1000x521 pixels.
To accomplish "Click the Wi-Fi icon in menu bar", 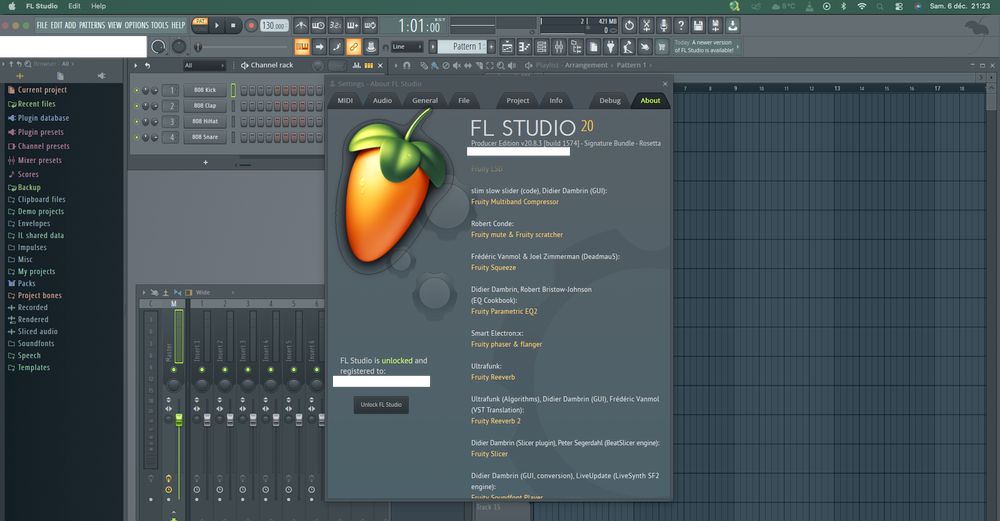I will click(862, 6).
